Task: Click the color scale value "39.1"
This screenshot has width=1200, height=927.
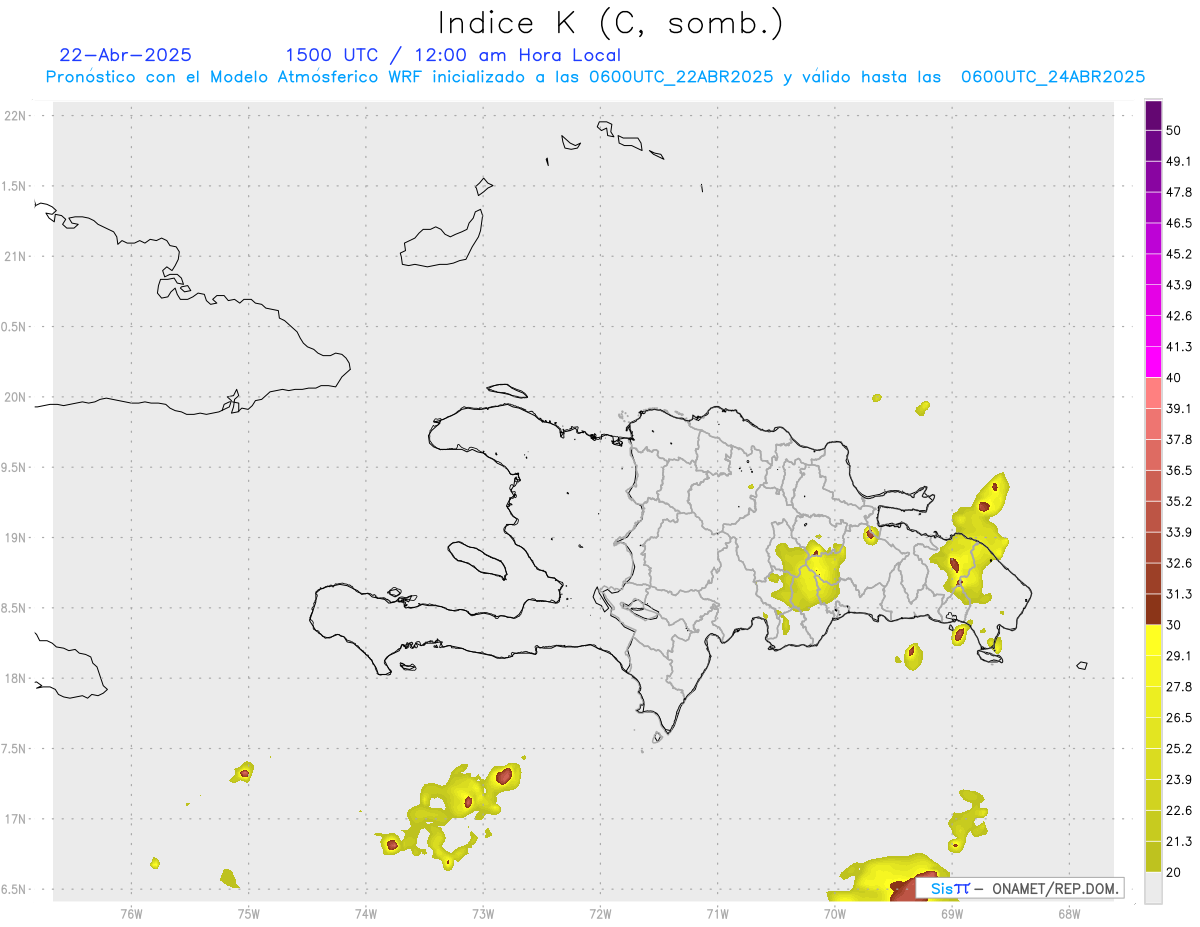Action: [x=1179, y=408]
